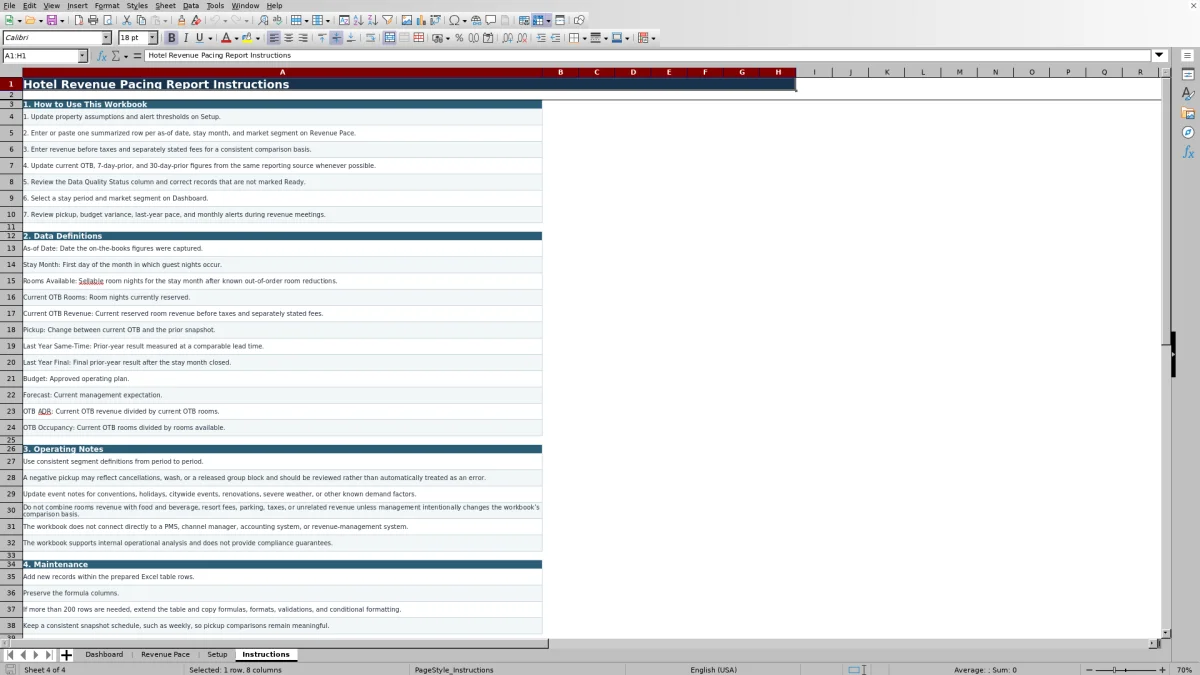Click the Insert Chart icon
1200x675 pixels.
click(421, 20)
